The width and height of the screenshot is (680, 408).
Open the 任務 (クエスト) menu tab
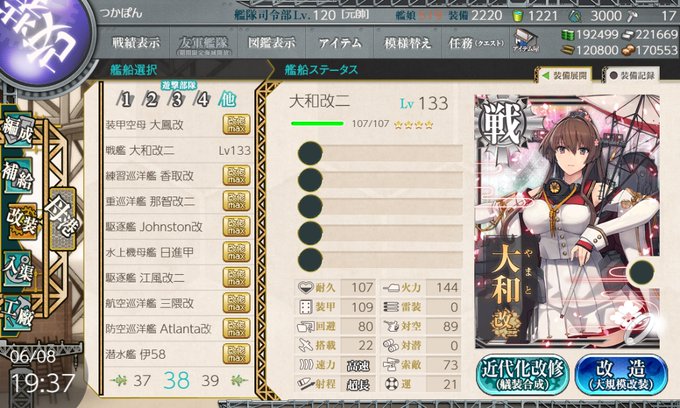pos(476,42)
